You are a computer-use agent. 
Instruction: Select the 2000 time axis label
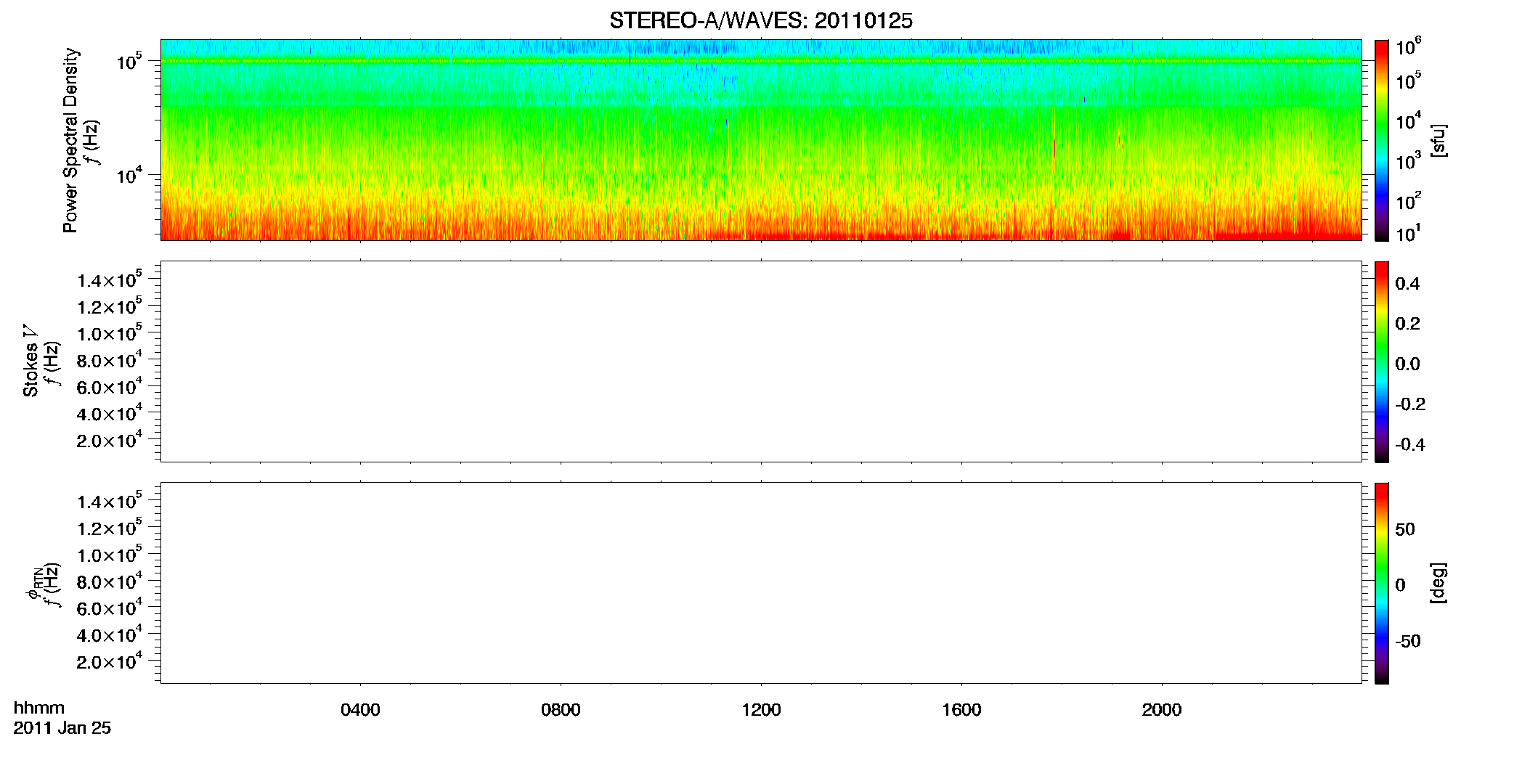click(x=1162, y=710)
